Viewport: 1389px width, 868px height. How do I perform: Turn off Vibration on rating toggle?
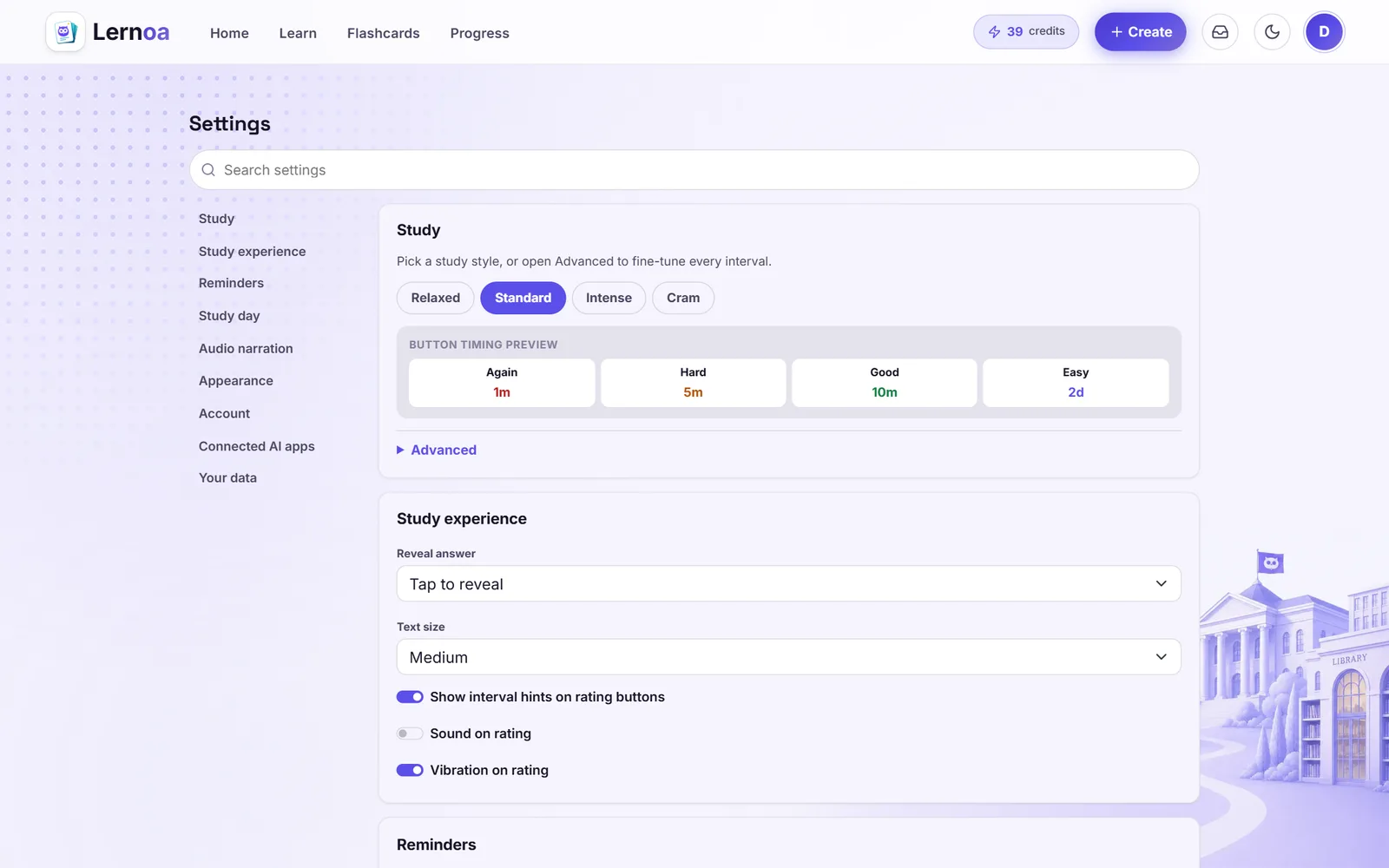pyautogui.click(x=410, y=770)
